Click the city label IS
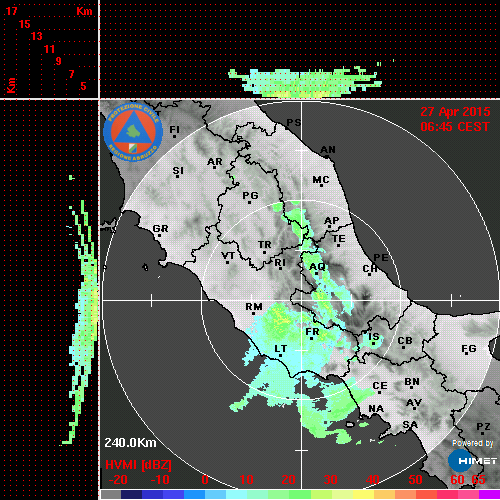This screenshot has width=500, height=500. click(x=374, y=337)
